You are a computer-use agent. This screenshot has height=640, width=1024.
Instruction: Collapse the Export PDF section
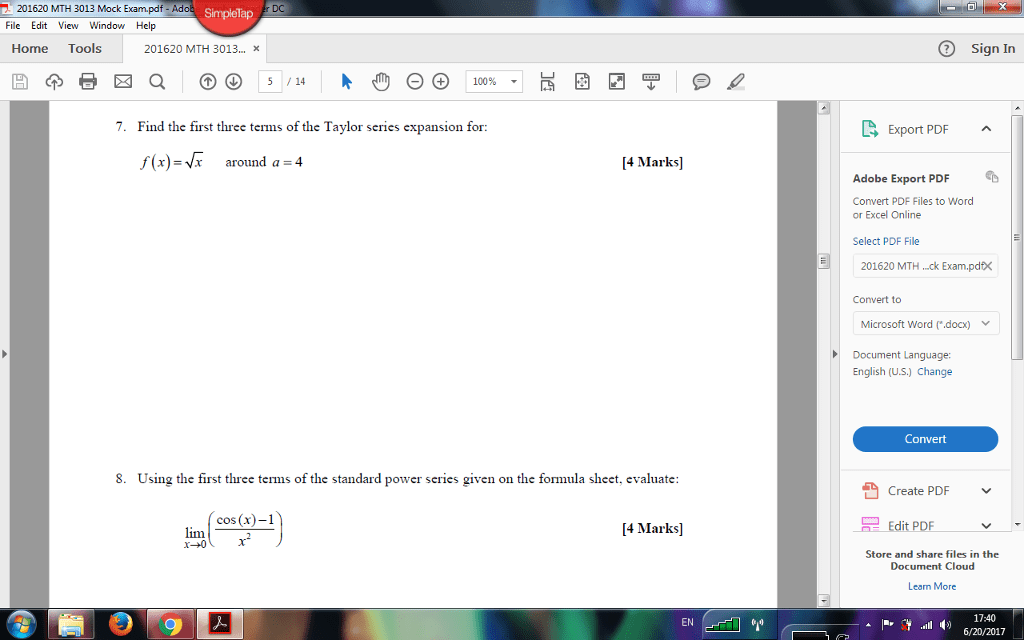986,129
